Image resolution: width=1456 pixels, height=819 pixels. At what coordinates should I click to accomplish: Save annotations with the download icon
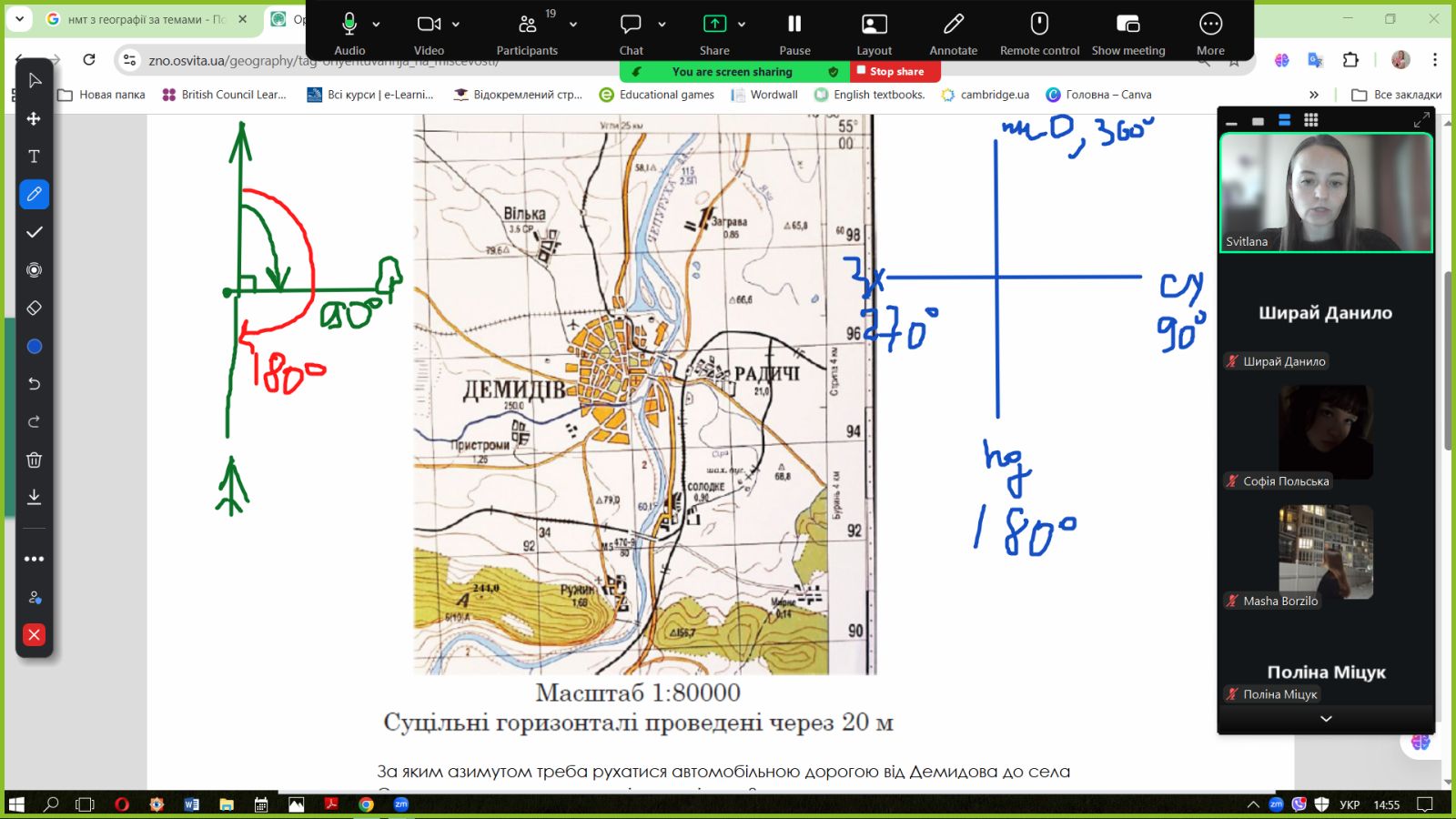[34, 497]
